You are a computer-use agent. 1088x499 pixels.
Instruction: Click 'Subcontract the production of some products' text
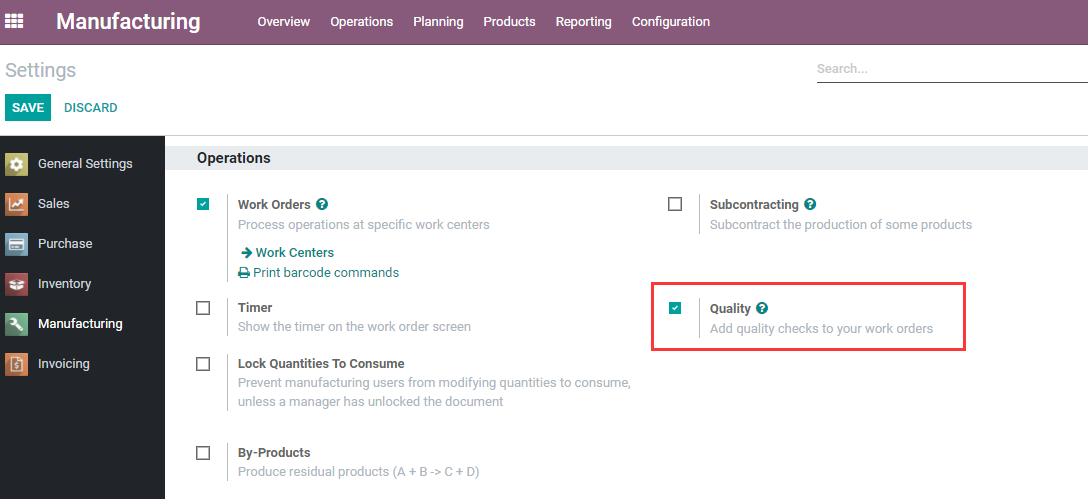[x=841, y=225]
